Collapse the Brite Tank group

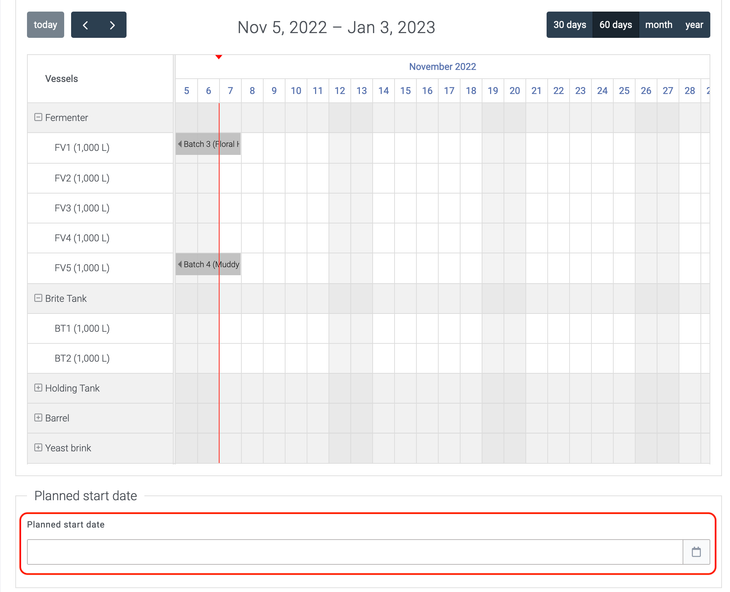38,298
